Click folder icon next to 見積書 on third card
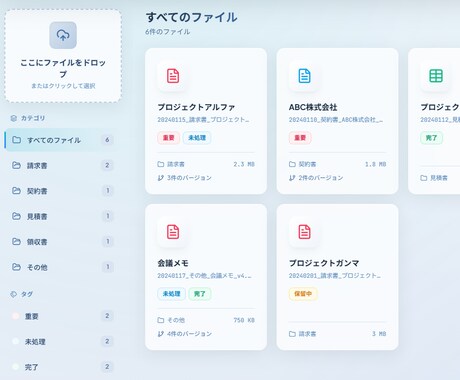Image resolution: width=460 pixels, height=380 pixels. 424,178
